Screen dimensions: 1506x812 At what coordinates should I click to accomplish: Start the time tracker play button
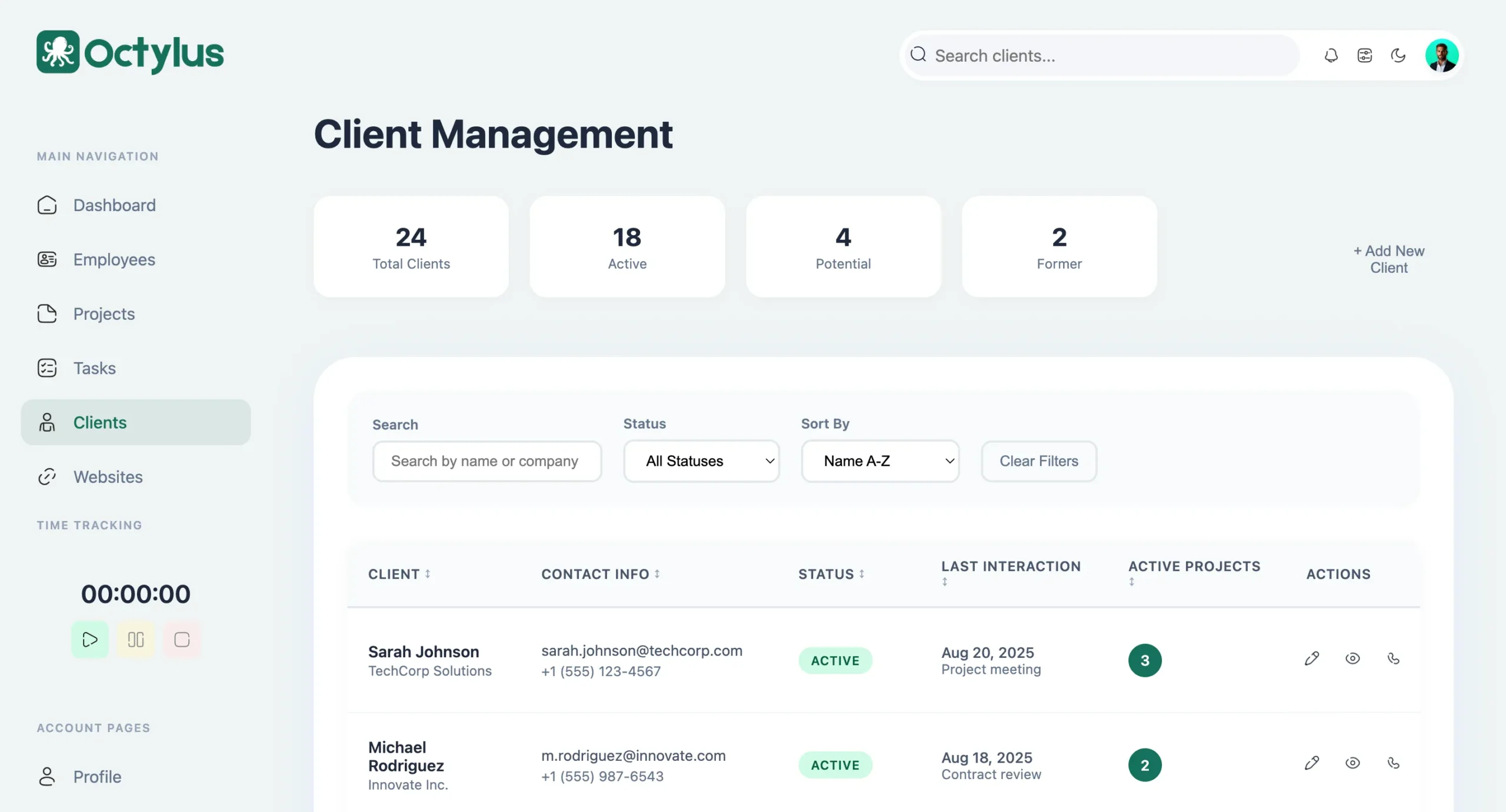pyautogui.click(x=89, y=639)
